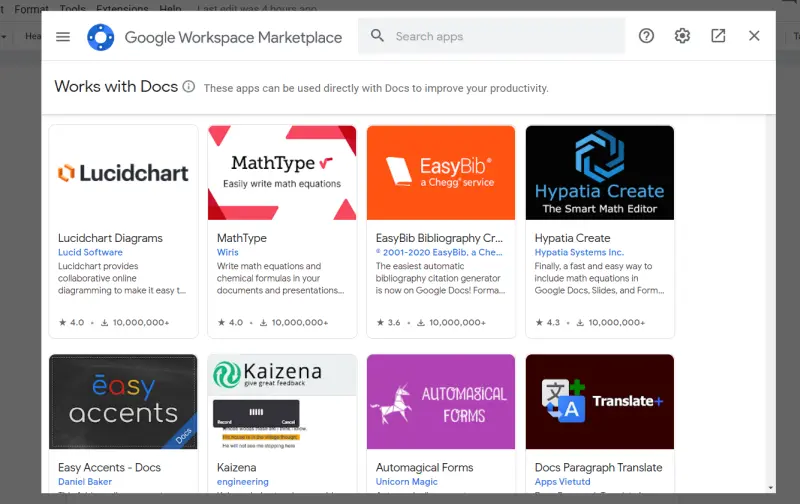Open the Apps Vietutd developer link
800x504 pixels.
(562, 482)
